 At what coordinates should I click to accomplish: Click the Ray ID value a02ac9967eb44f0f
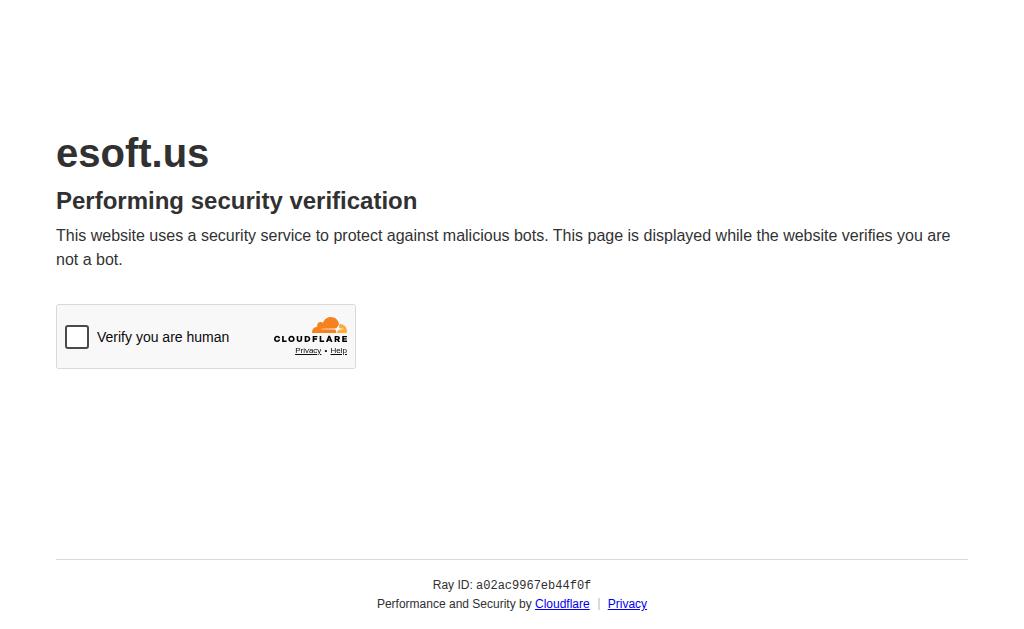533,585
